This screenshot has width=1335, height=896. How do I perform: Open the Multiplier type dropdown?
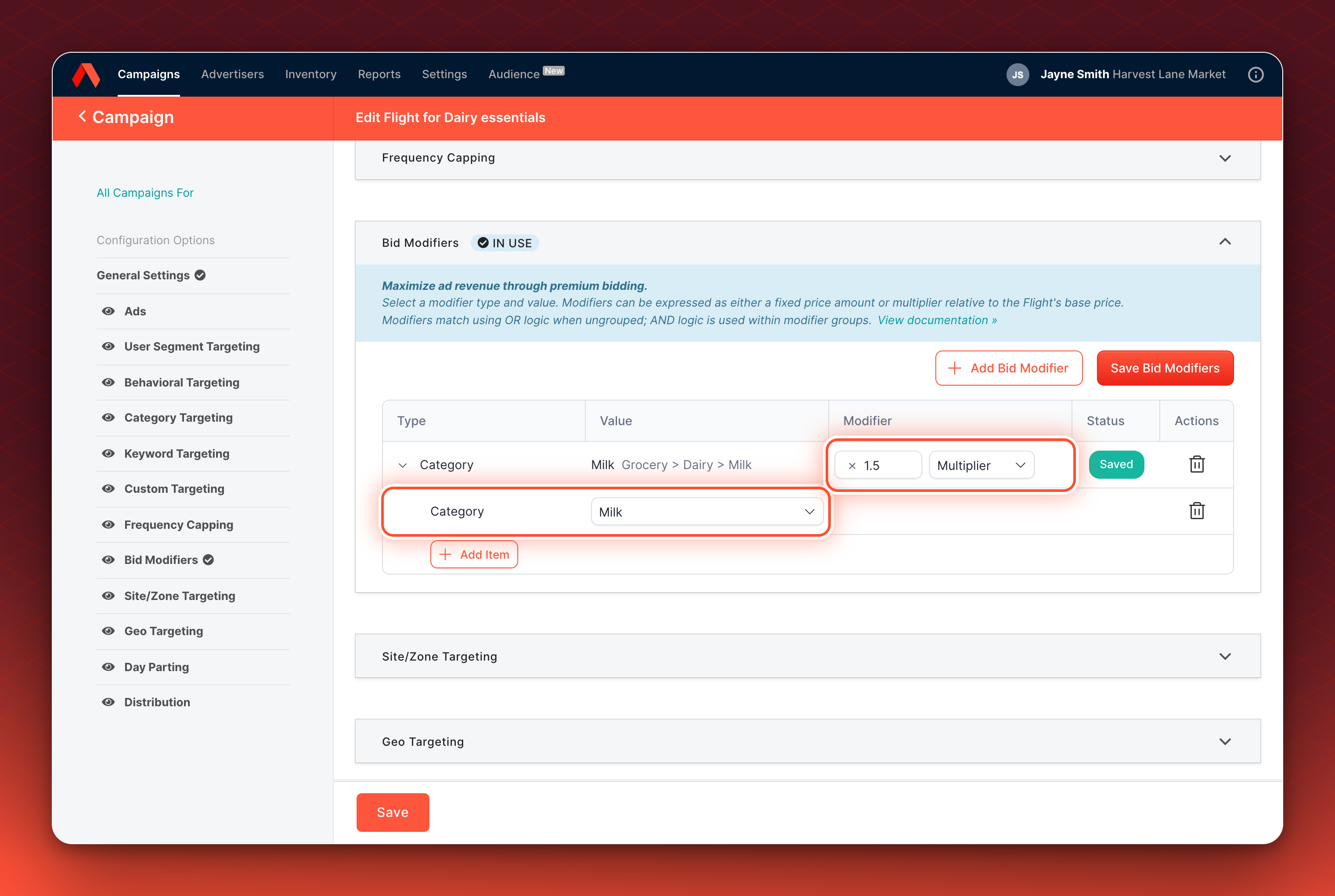point(981,465)
